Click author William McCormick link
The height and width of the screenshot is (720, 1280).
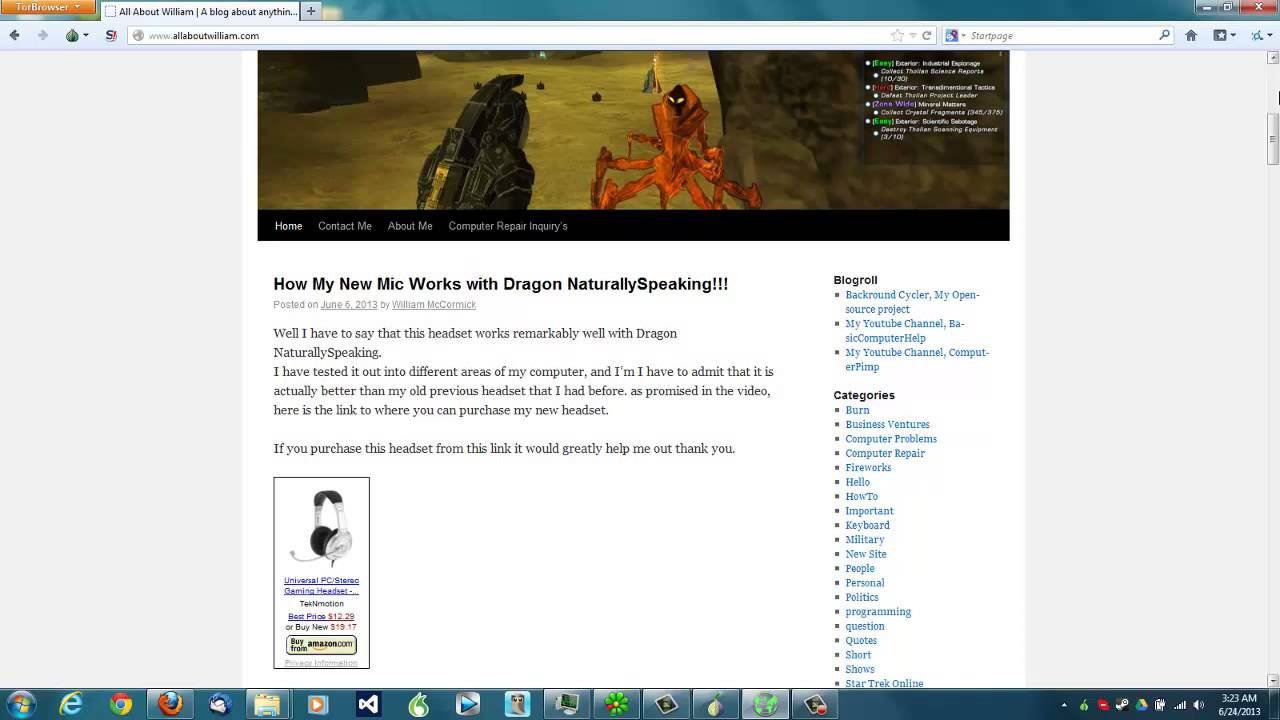click(x=434, y=305)
